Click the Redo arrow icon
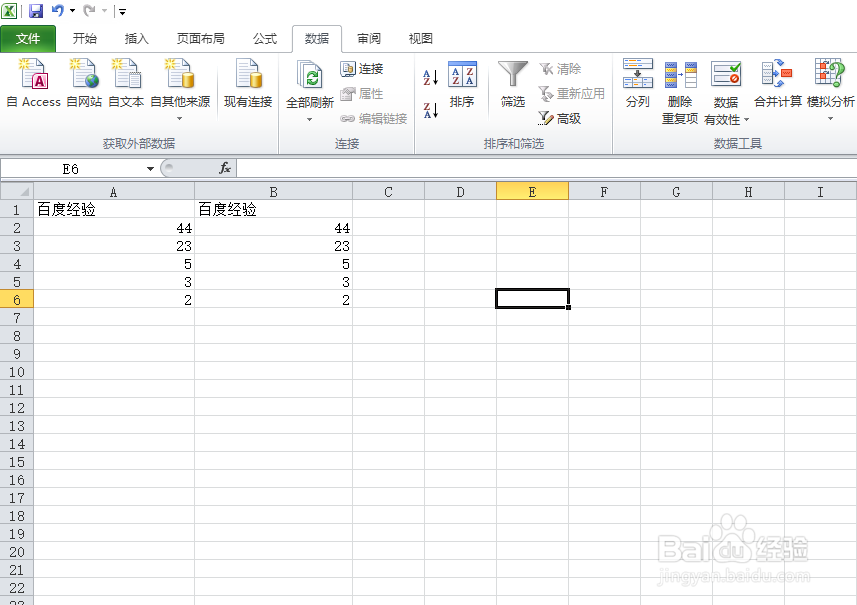The height and width of the screenshot is (605, 857). pyautogui.click(x=89, y=10)
